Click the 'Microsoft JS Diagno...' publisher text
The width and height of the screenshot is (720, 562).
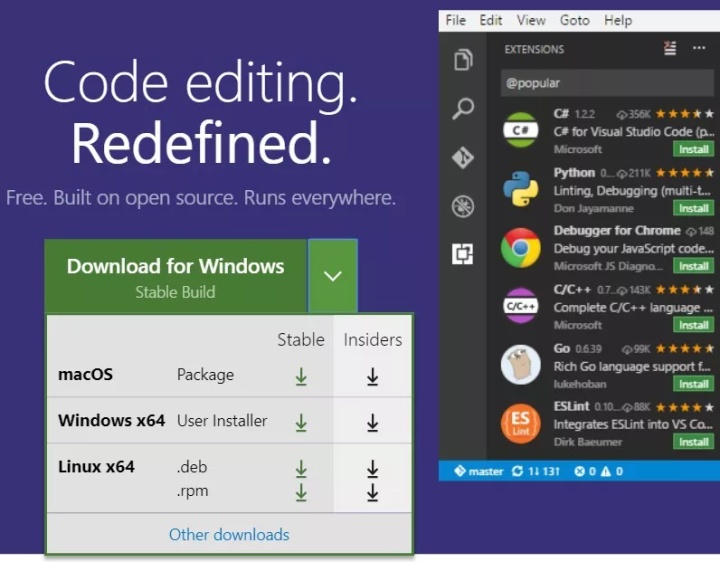(608, 266)
